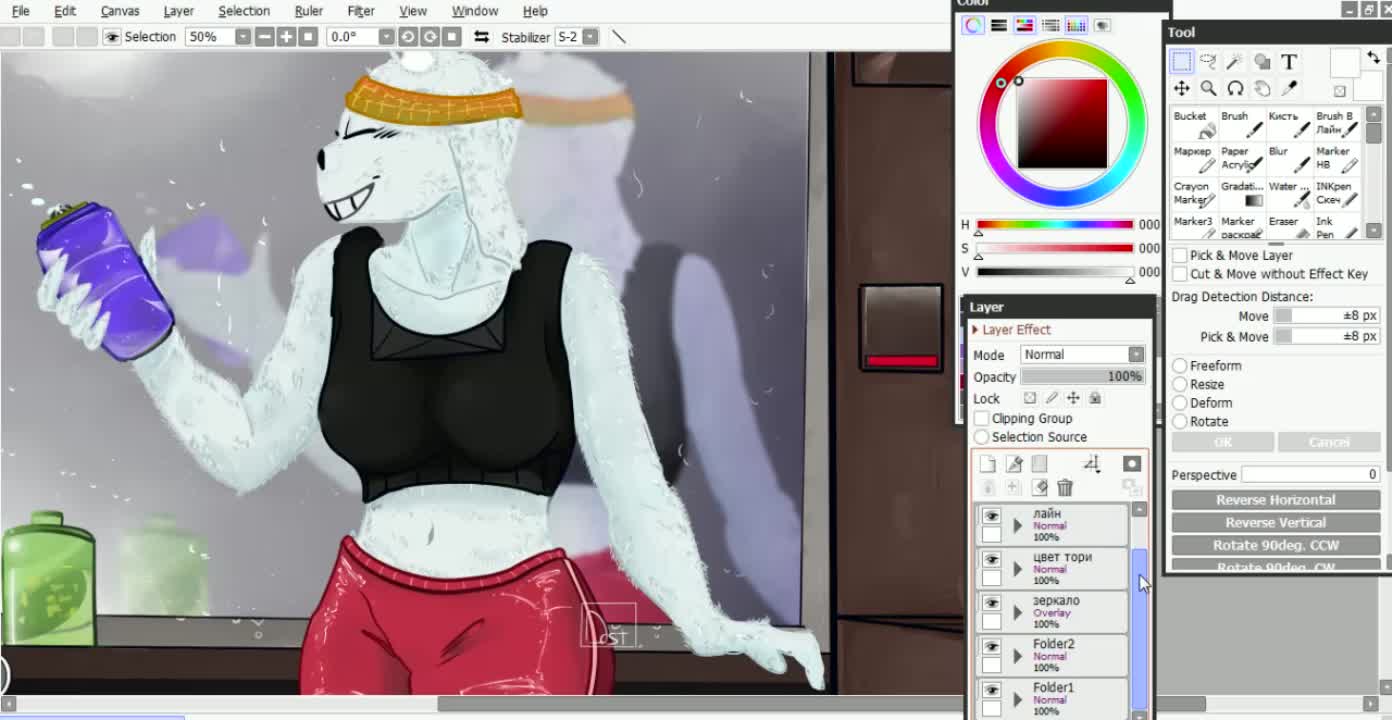Choose the Eraser brush preset

1289,227
